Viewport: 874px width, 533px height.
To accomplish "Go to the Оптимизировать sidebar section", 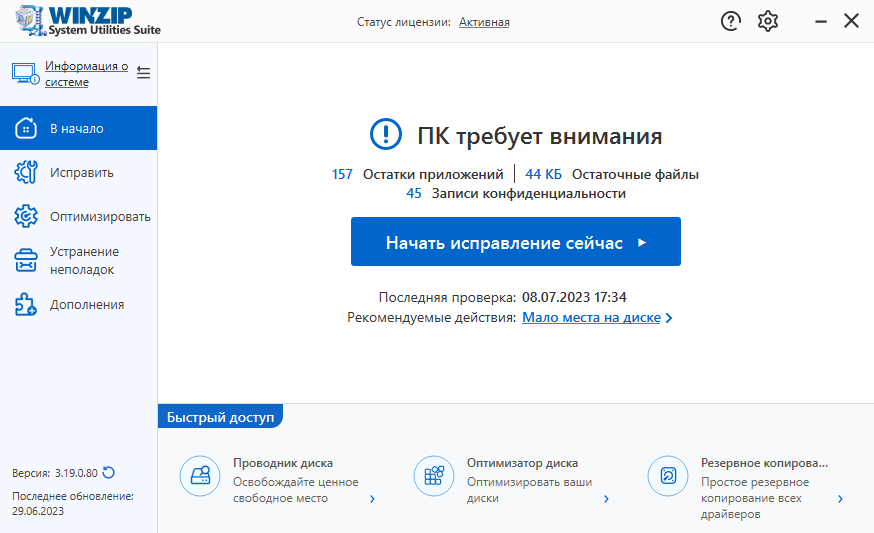I will (78, 216).
